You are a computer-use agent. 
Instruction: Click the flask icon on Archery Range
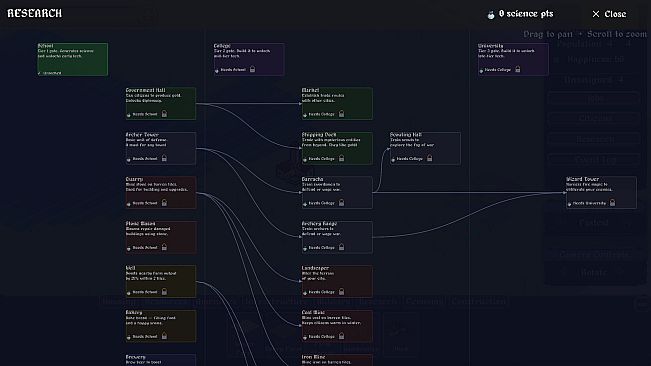(x=304, y=248)
